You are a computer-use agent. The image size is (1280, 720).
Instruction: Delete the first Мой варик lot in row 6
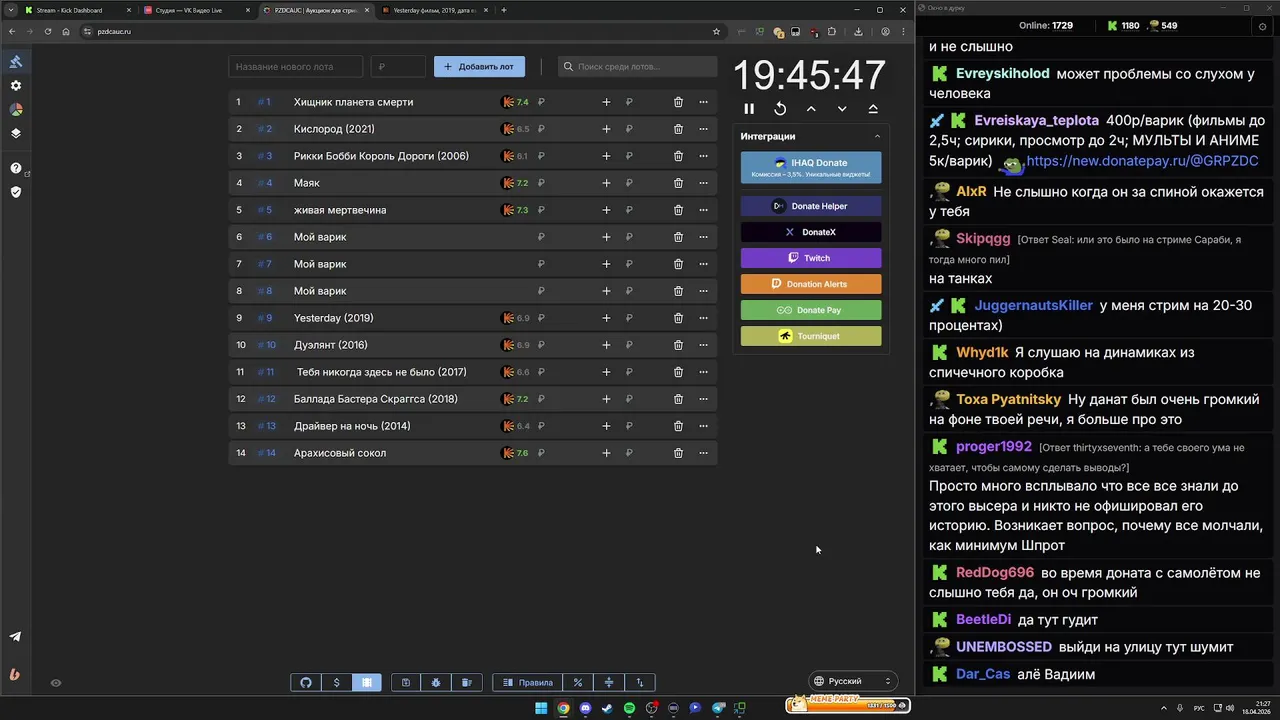(678, 237)
